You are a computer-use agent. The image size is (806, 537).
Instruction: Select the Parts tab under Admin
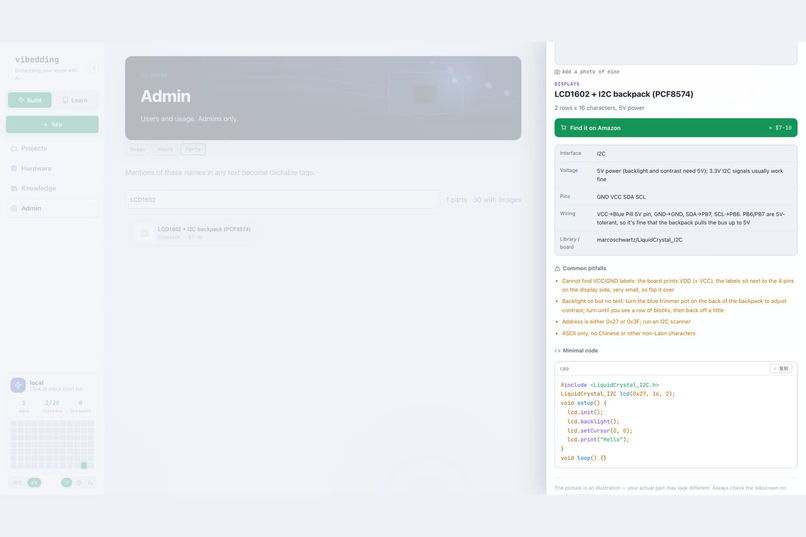193,150
